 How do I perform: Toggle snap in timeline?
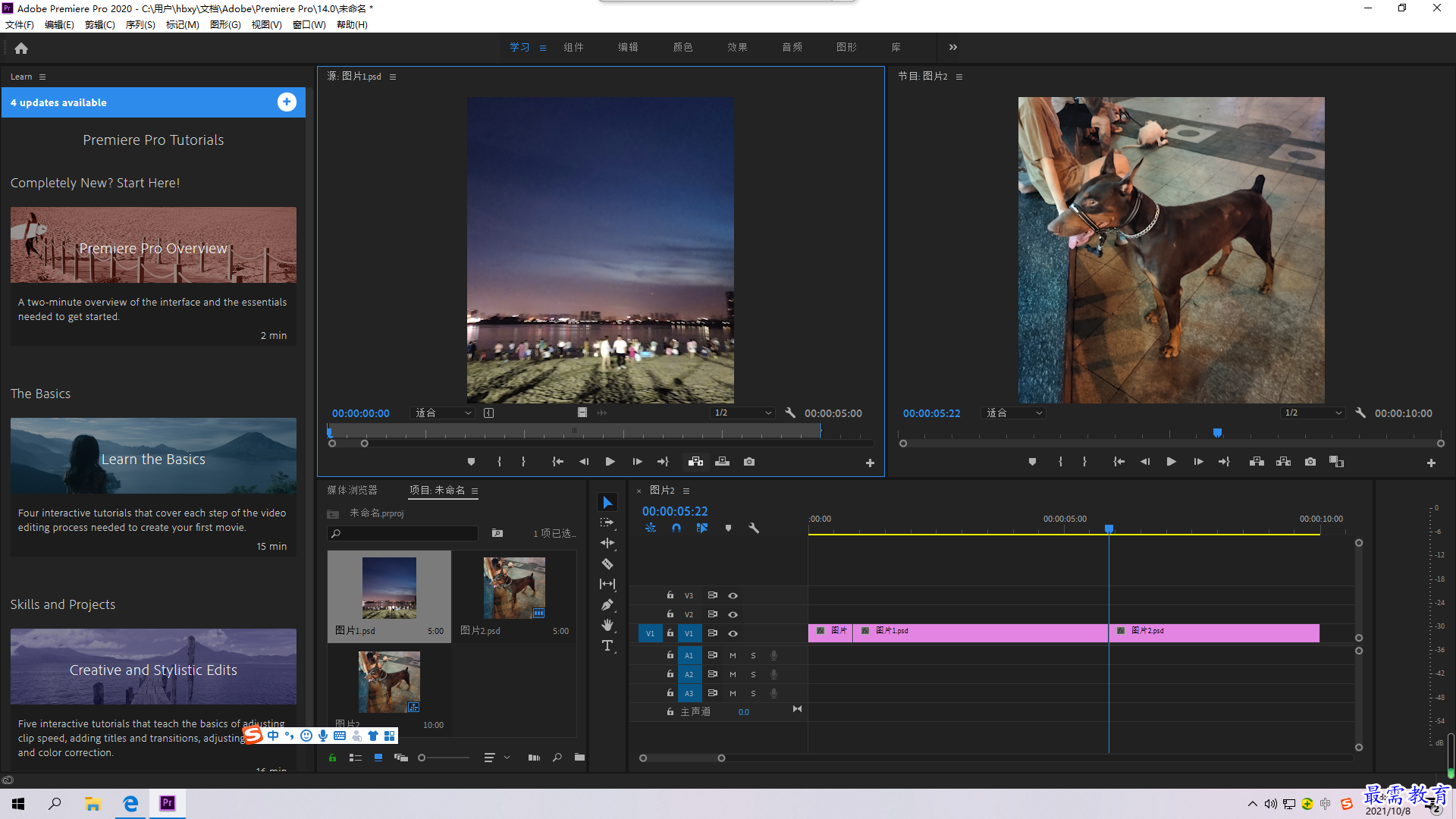click(676, 528)
